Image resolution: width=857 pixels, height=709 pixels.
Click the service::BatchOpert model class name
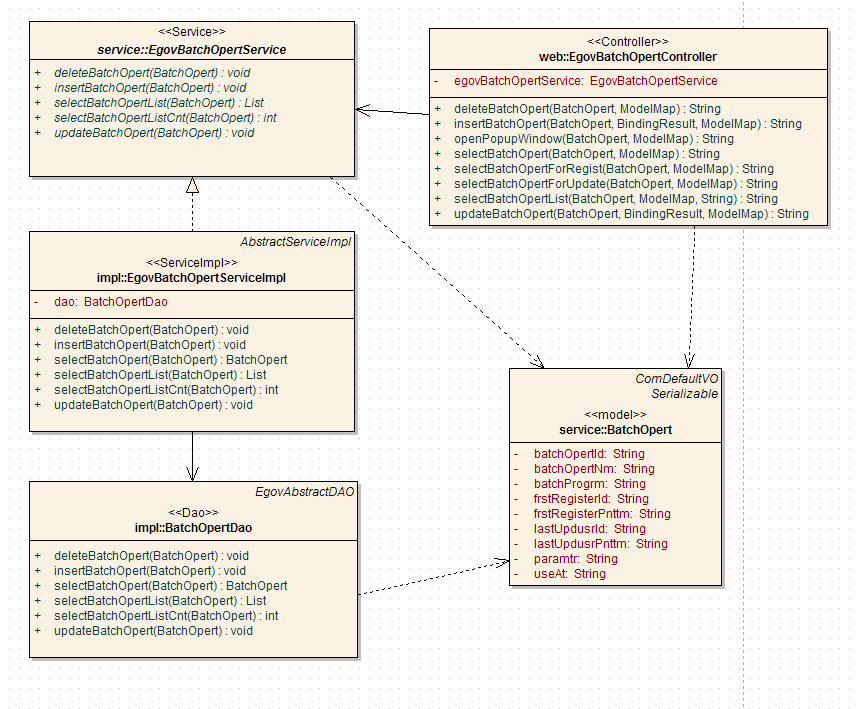click(615, 430)
